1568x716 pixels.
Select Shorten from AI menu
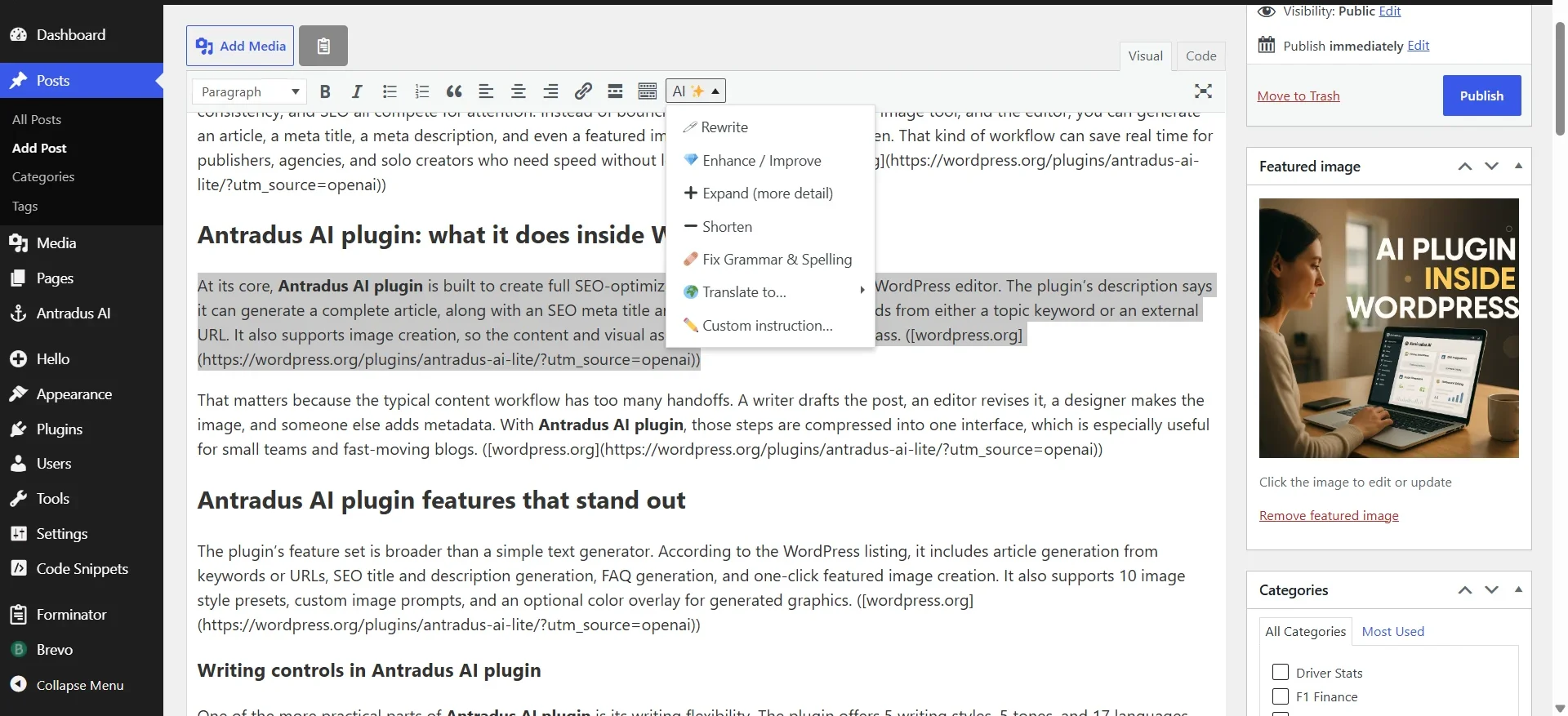tap(770, 227)
